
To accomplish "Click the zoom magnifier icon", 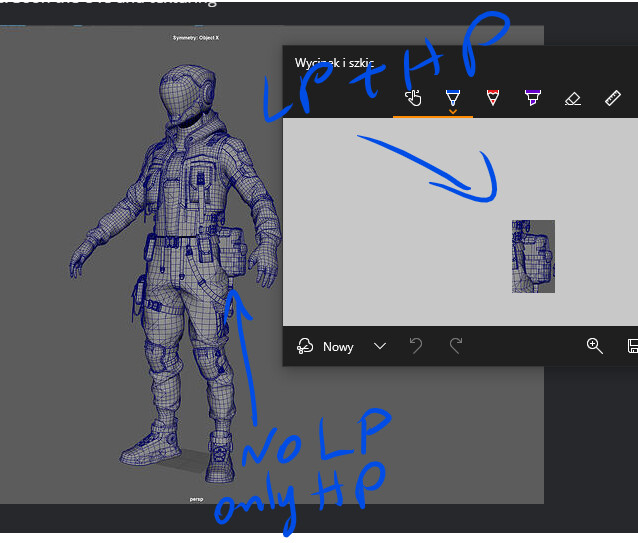I will (594, 346).
